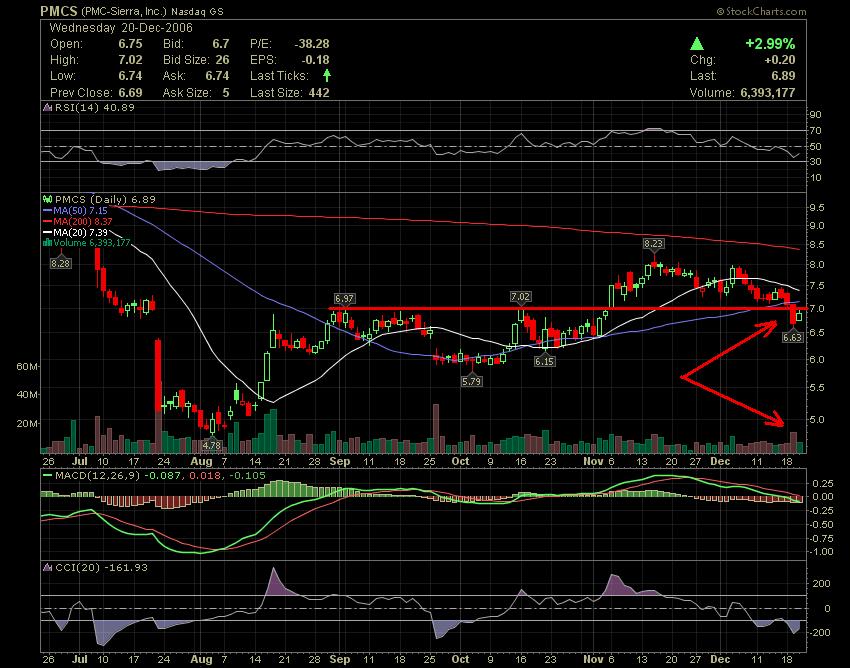
Task: Click the P/E value -38.28
Action: click(312, 44)
